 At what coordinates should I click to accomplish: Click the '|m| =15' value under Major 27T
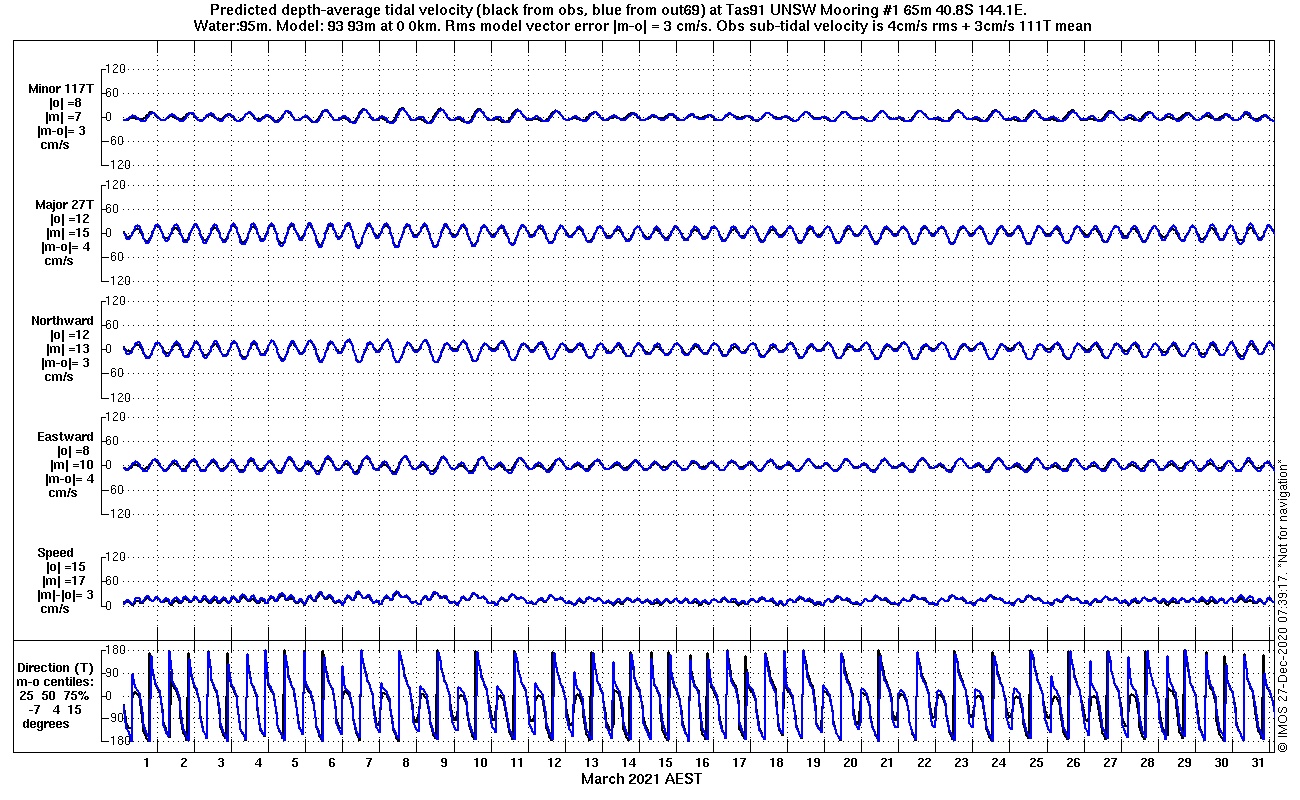(x=69, y=233)
